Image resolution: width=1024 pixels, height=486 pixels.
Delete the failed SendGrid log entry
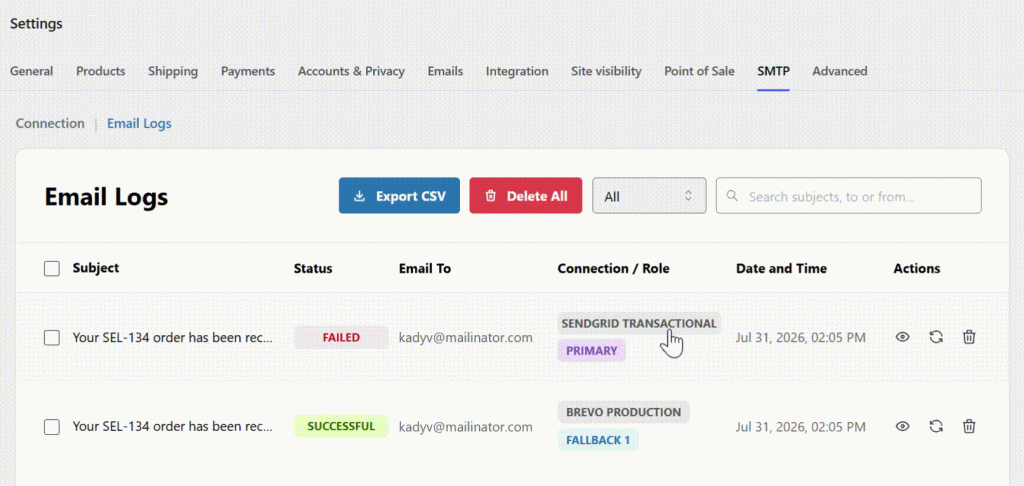coord(969,337)
